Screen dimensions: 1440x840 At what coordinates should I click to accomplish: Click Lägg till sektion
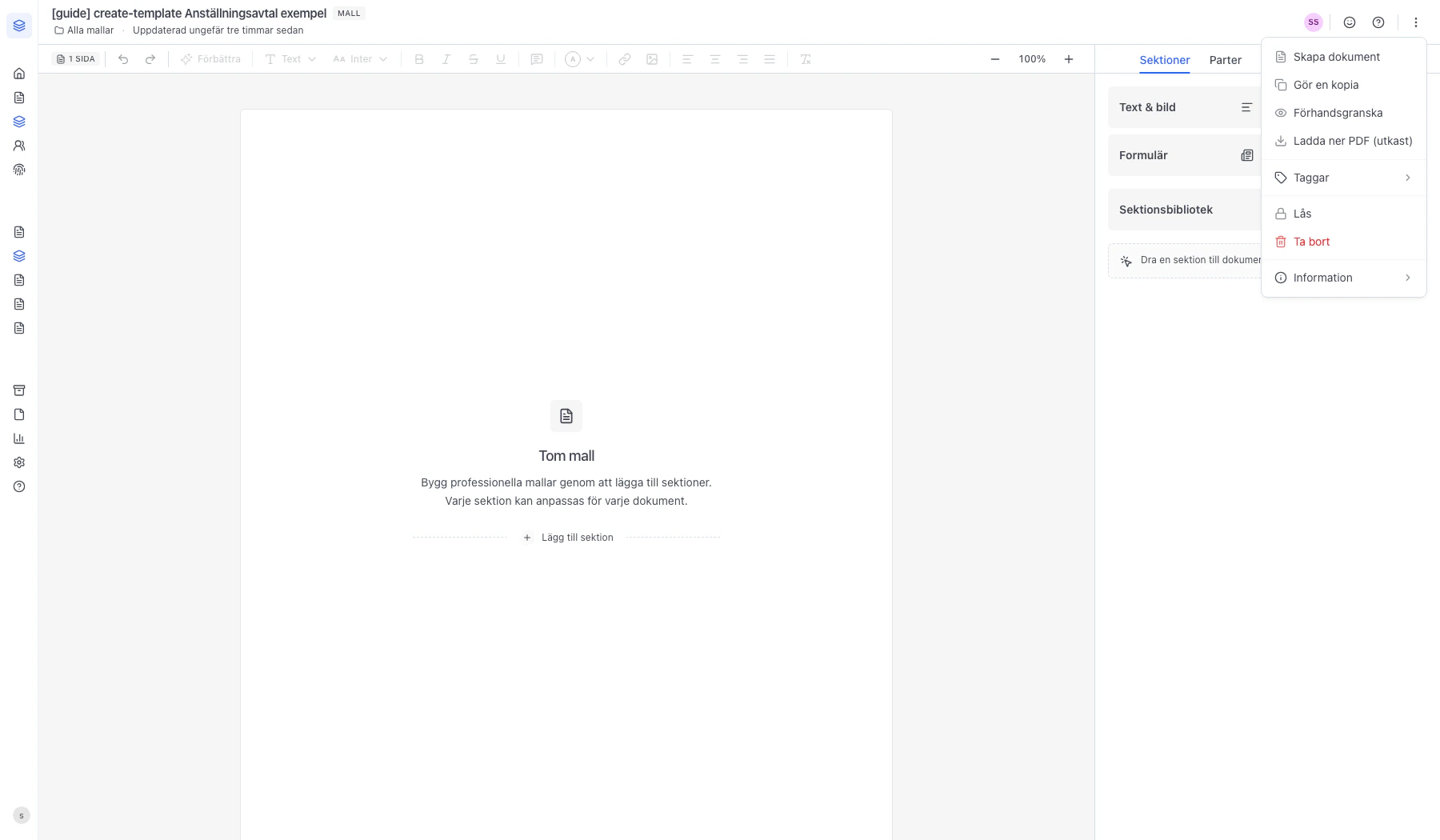(567, 538)
